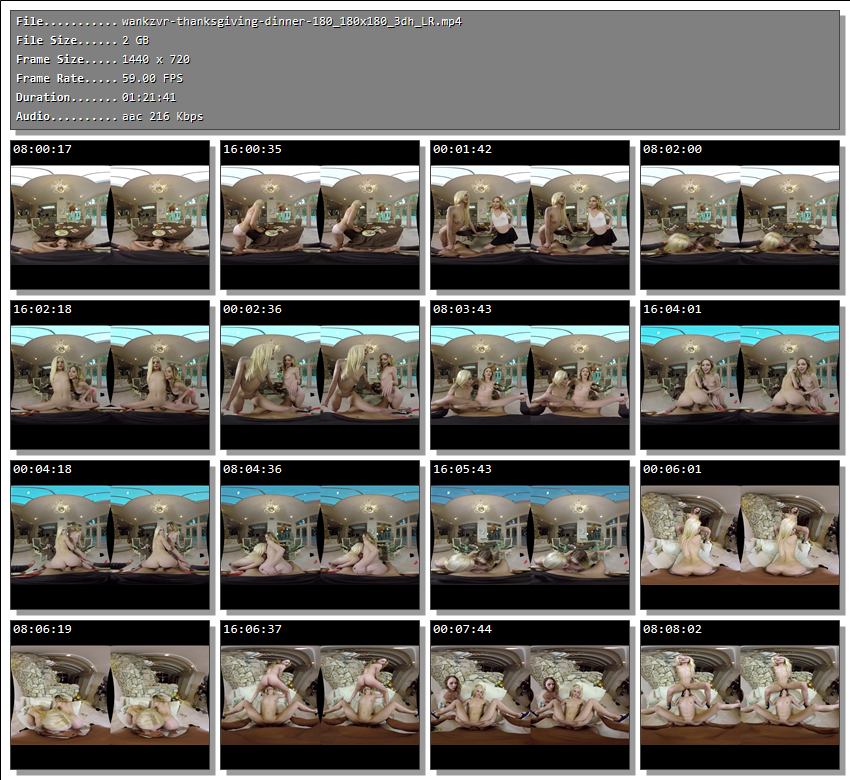
Task: Pick the frame labeled 08:02:00
Action: pyautogui.click(x=740, y=215)
